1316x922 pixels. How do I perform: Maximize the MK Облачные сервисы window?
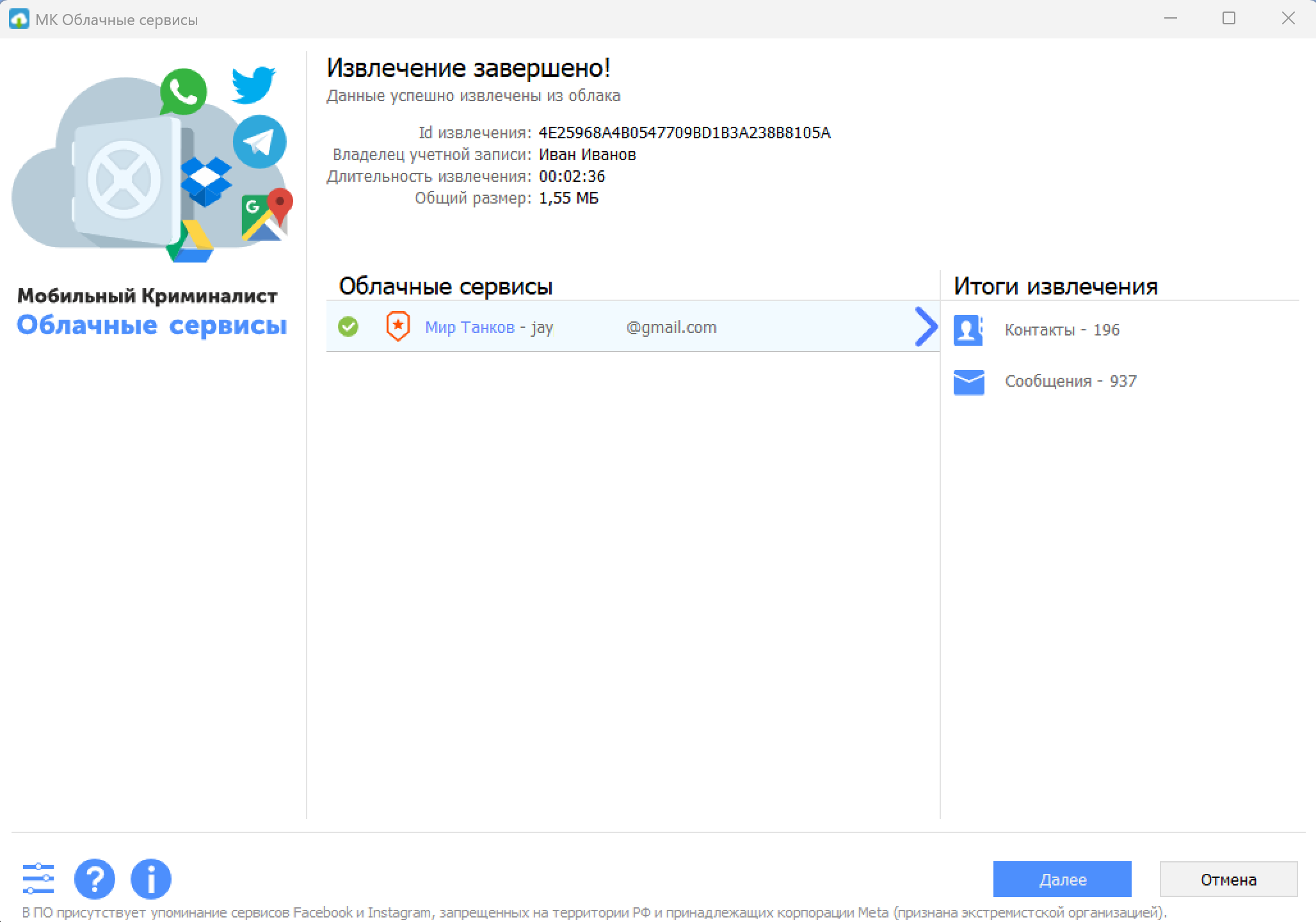coord(1228,19)
